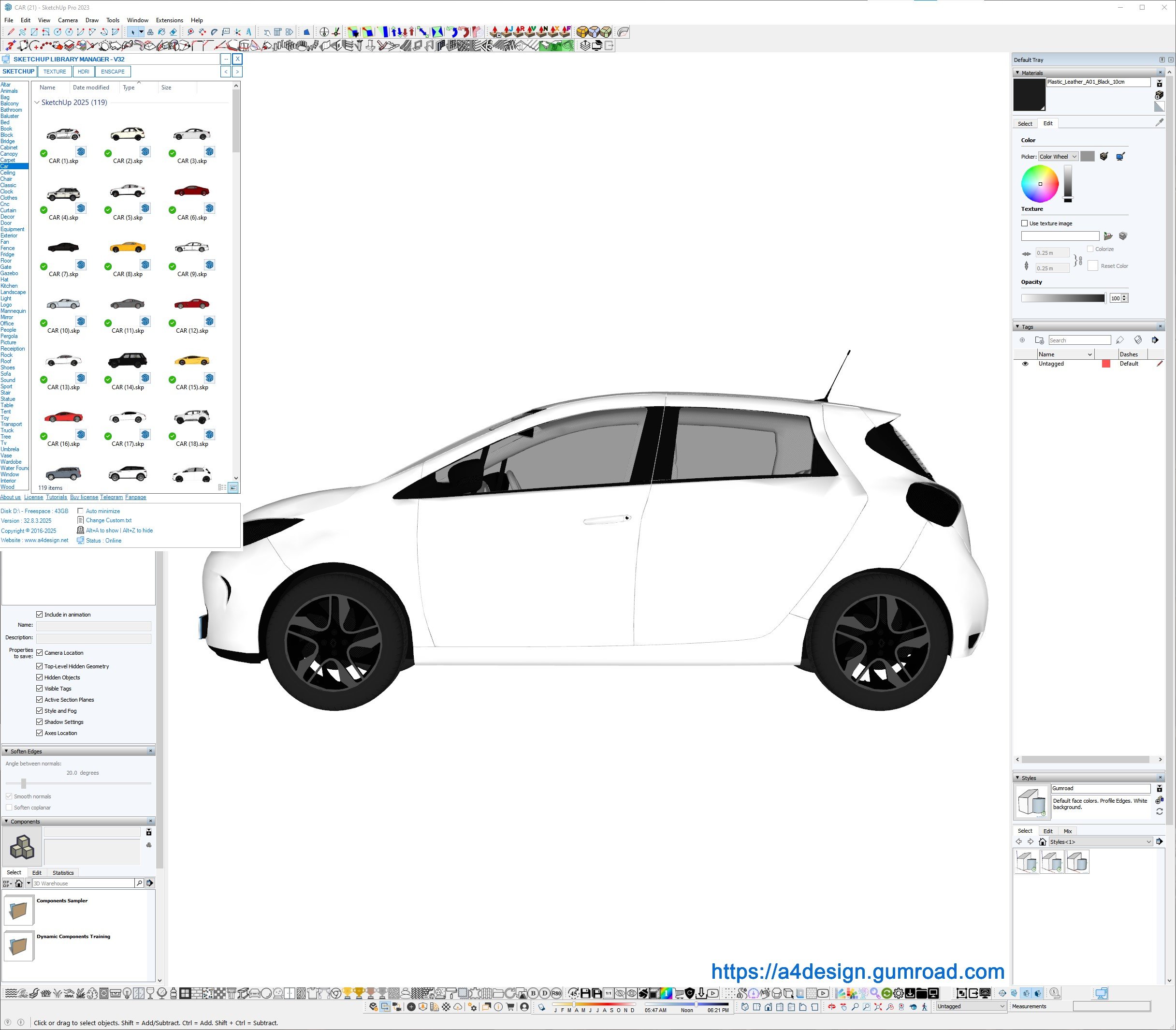1176x1030 pixels.
Task: Select the CAR (8).skp thumbnail
Action: point(128,248)
